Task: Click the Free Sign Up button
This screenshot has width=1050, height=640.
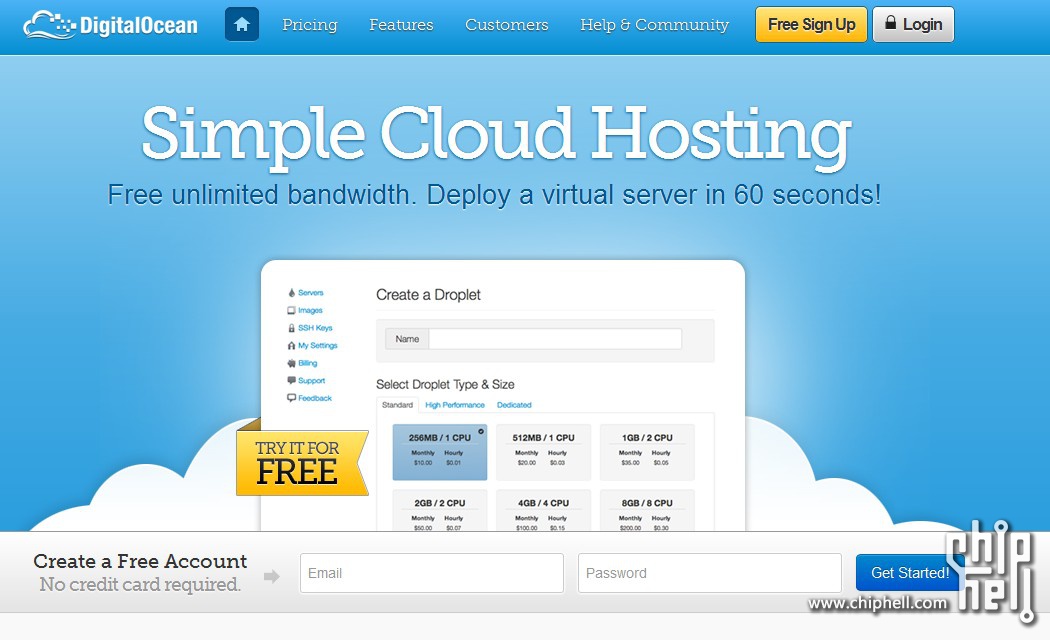Action: tap(811, 25)
